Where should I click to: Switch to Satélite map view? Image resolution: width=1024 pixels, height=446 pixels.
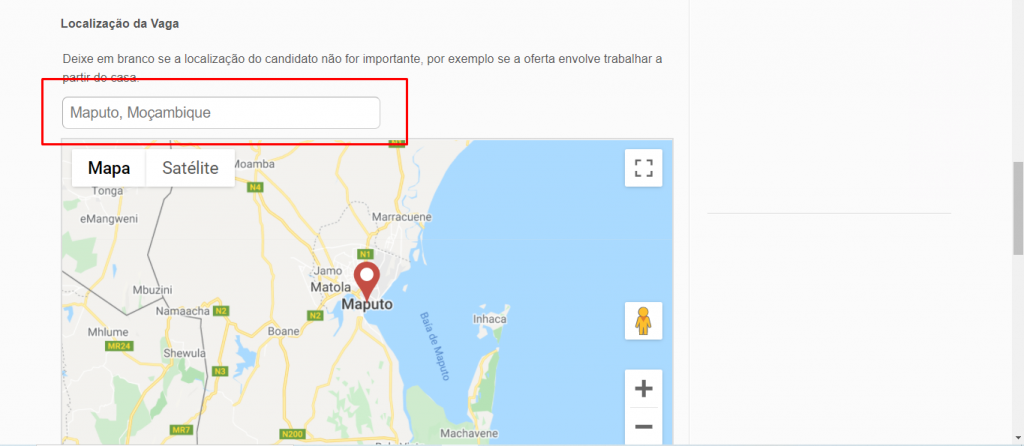(x=190, y=168)
